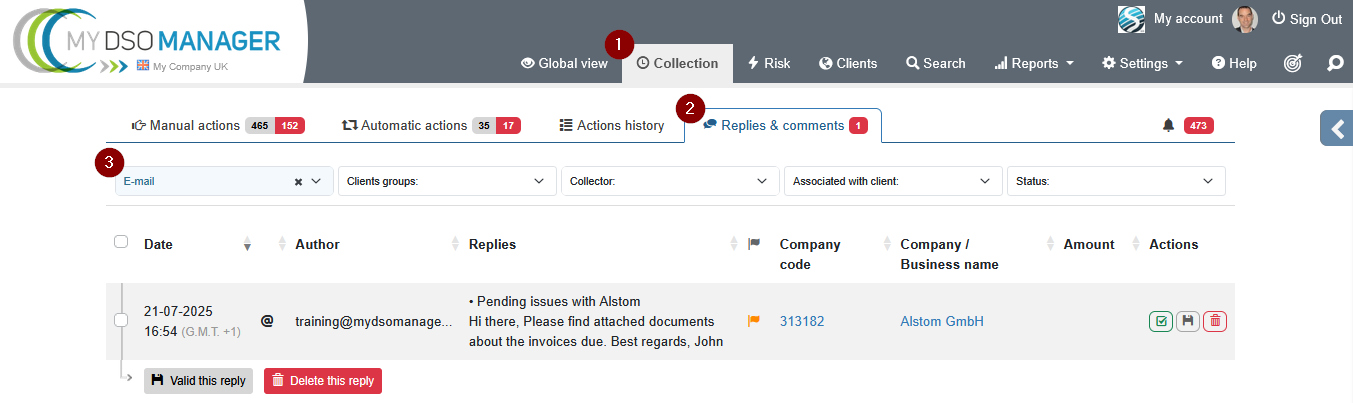
Task: Clear the E-mail filter with the x
Action: (x=298, y=182)
